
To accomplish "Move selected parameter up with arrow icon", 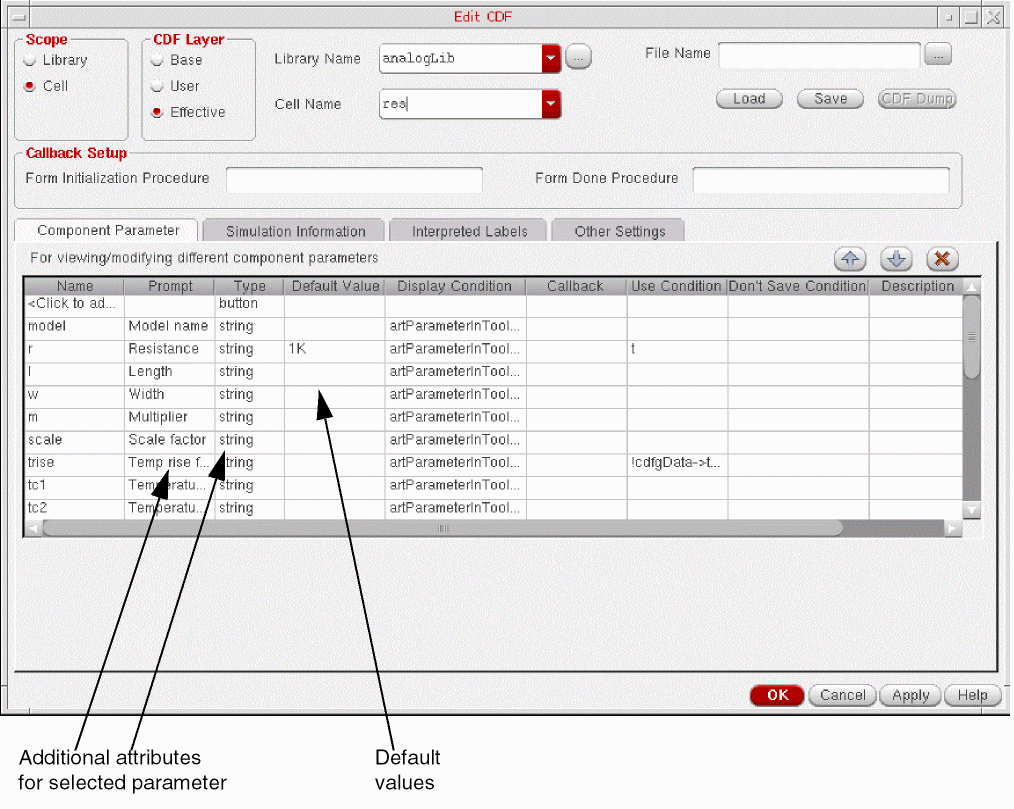I will tap(850, 259).
